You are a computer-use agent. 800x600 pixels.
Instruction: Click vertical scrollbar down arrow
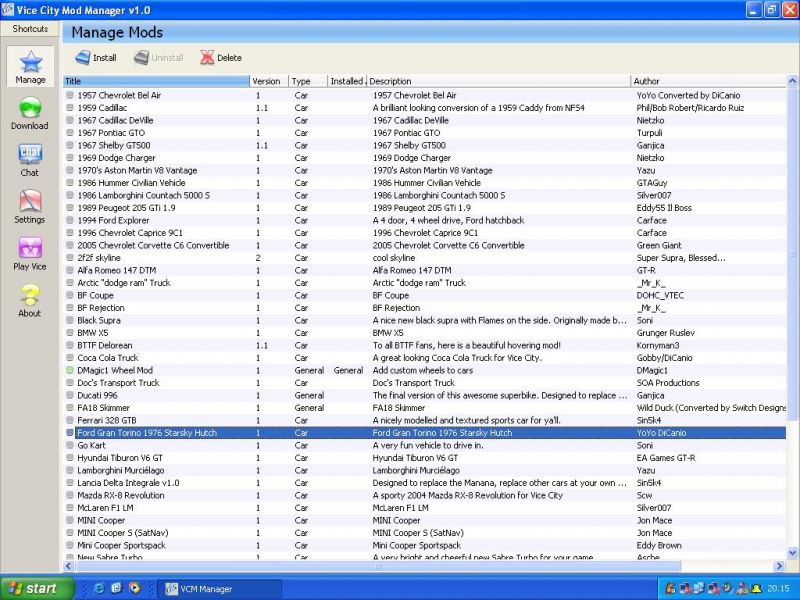(x=792, y=553)
